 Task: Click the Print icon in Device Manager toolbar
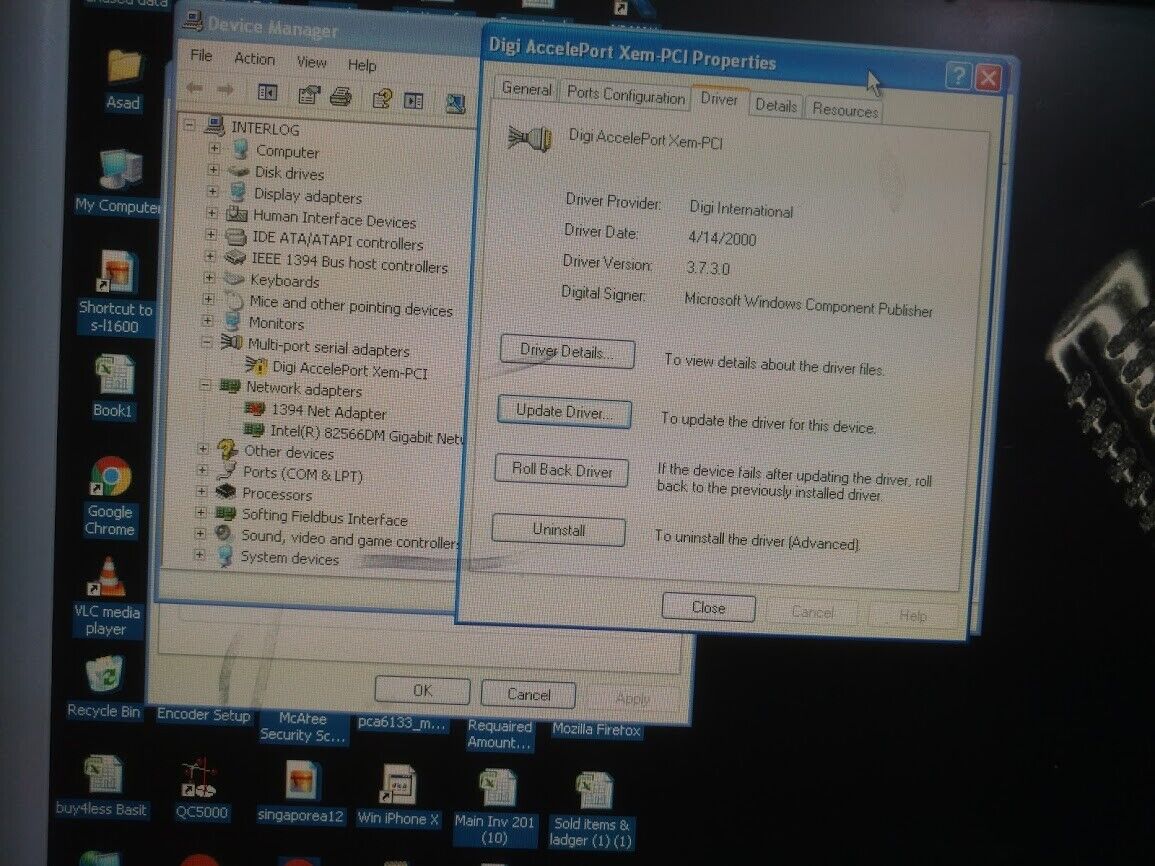[x=340, y=96]
